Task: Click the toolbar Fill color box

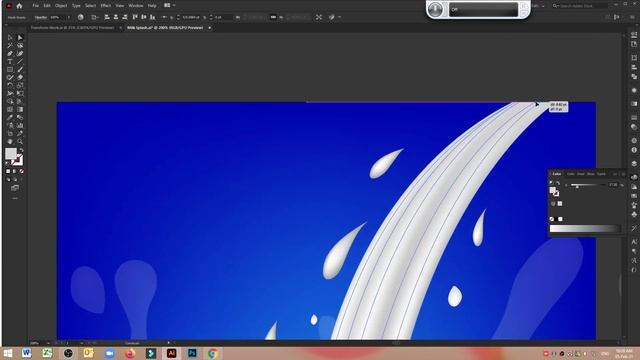Action: point(11,153)
